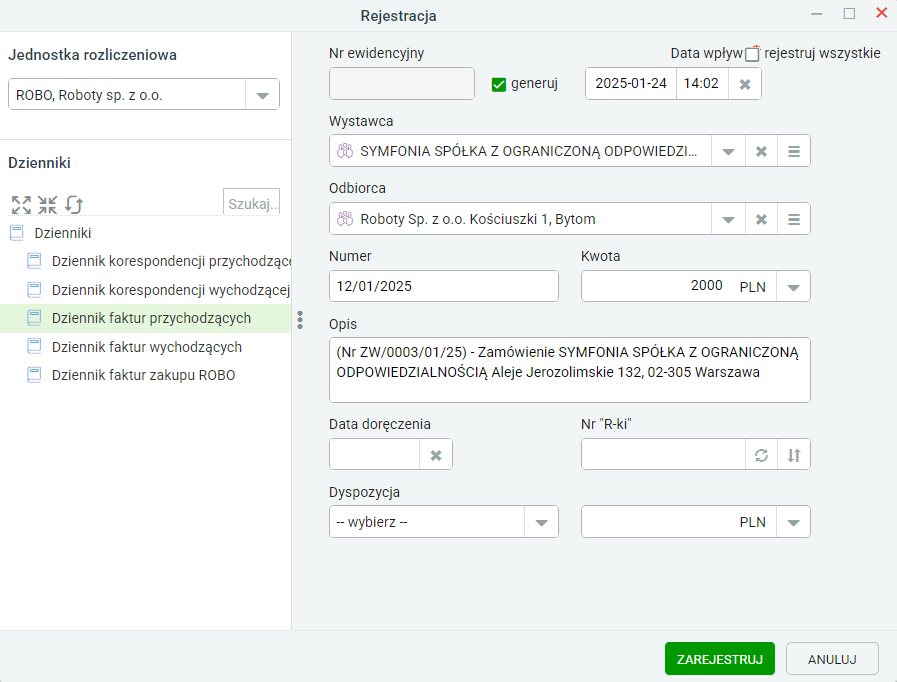Click the Dyspozycja amount field
Image resolution: width=897 pixels, height=682 pixels.
click(x=656, y=522)
